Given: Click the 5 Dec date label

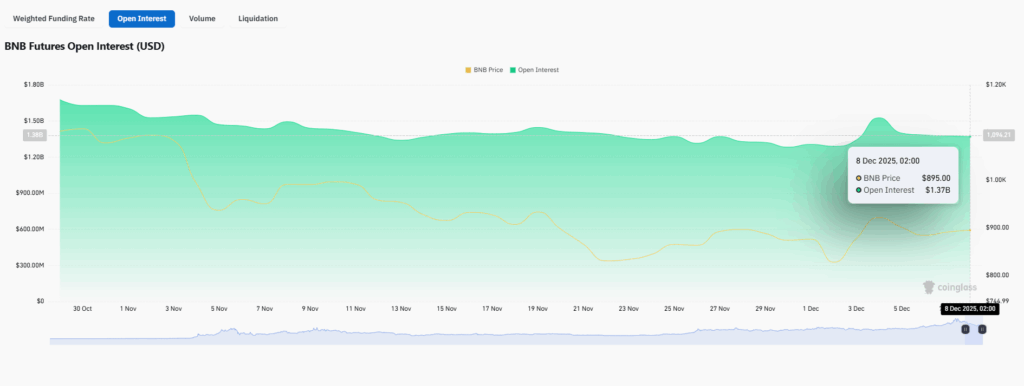Looking at the screenshot, I should (x=901, y=308).
